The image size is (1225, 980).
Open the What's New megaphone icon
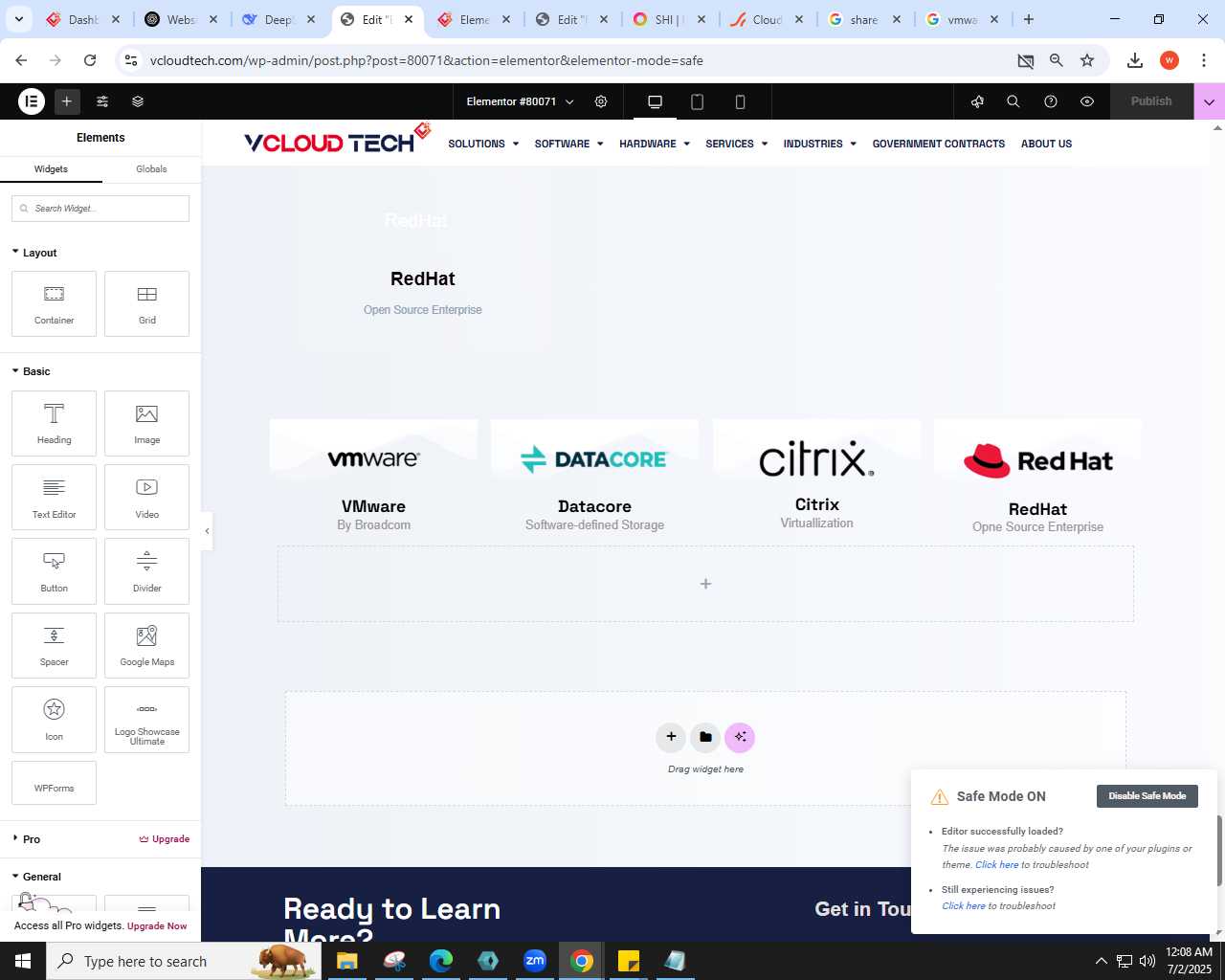(977, 101)
